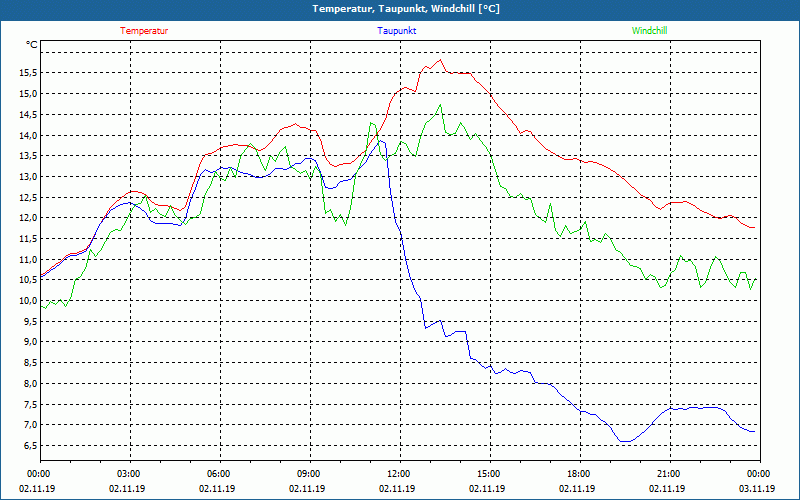Click the date label '03.11.19'
The image size is (800, 500).
pos(758,488)
